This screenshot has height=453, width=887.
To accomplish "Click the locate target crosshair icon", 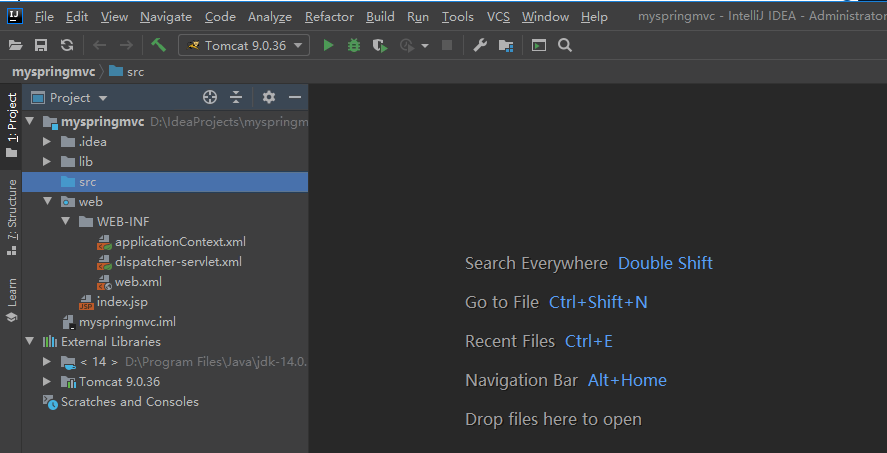I will 210,97.
